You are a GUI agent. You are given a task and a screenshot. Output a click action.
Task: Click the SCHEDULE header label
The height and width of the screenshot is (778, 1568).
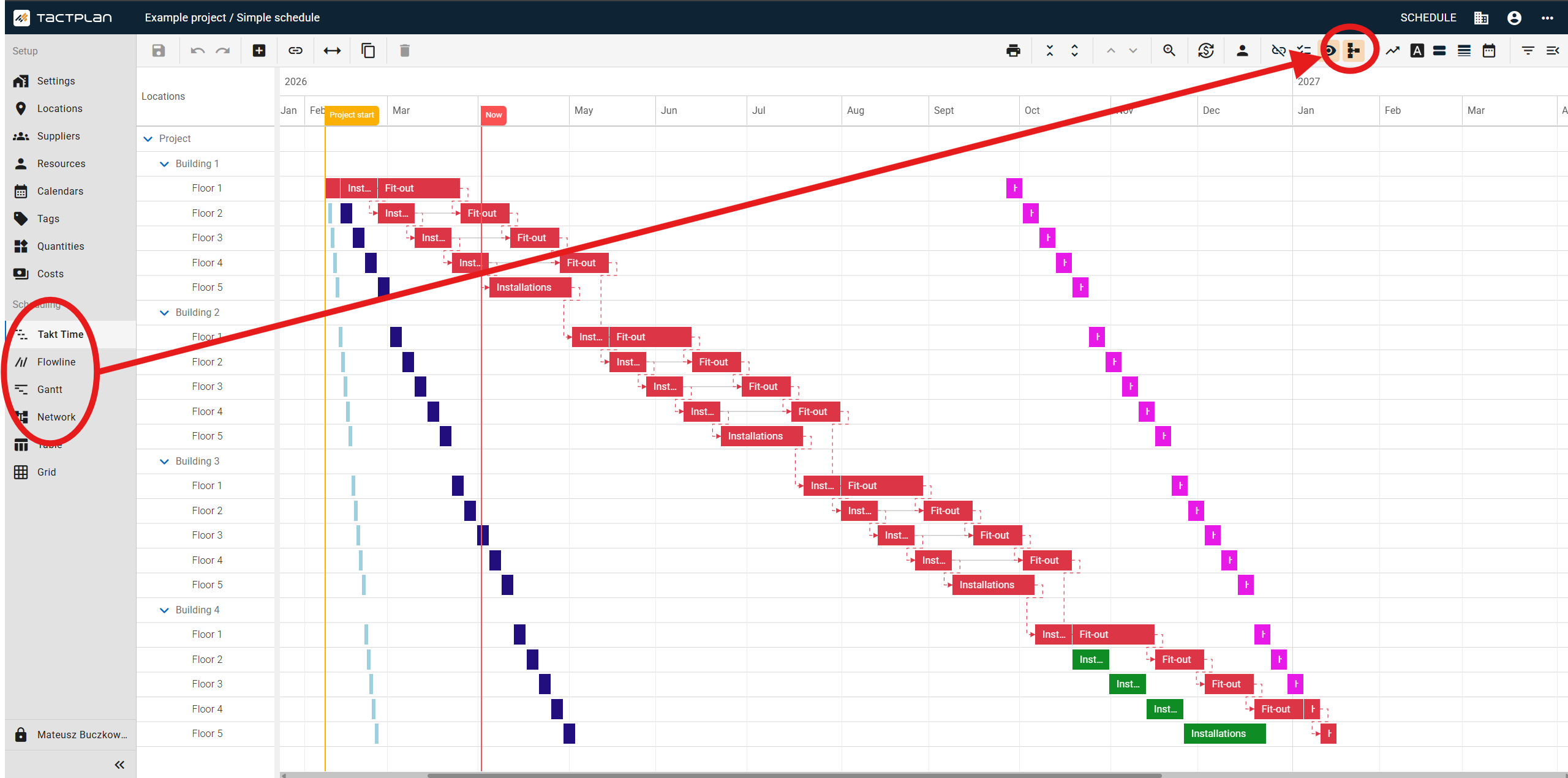(1428, 18)
